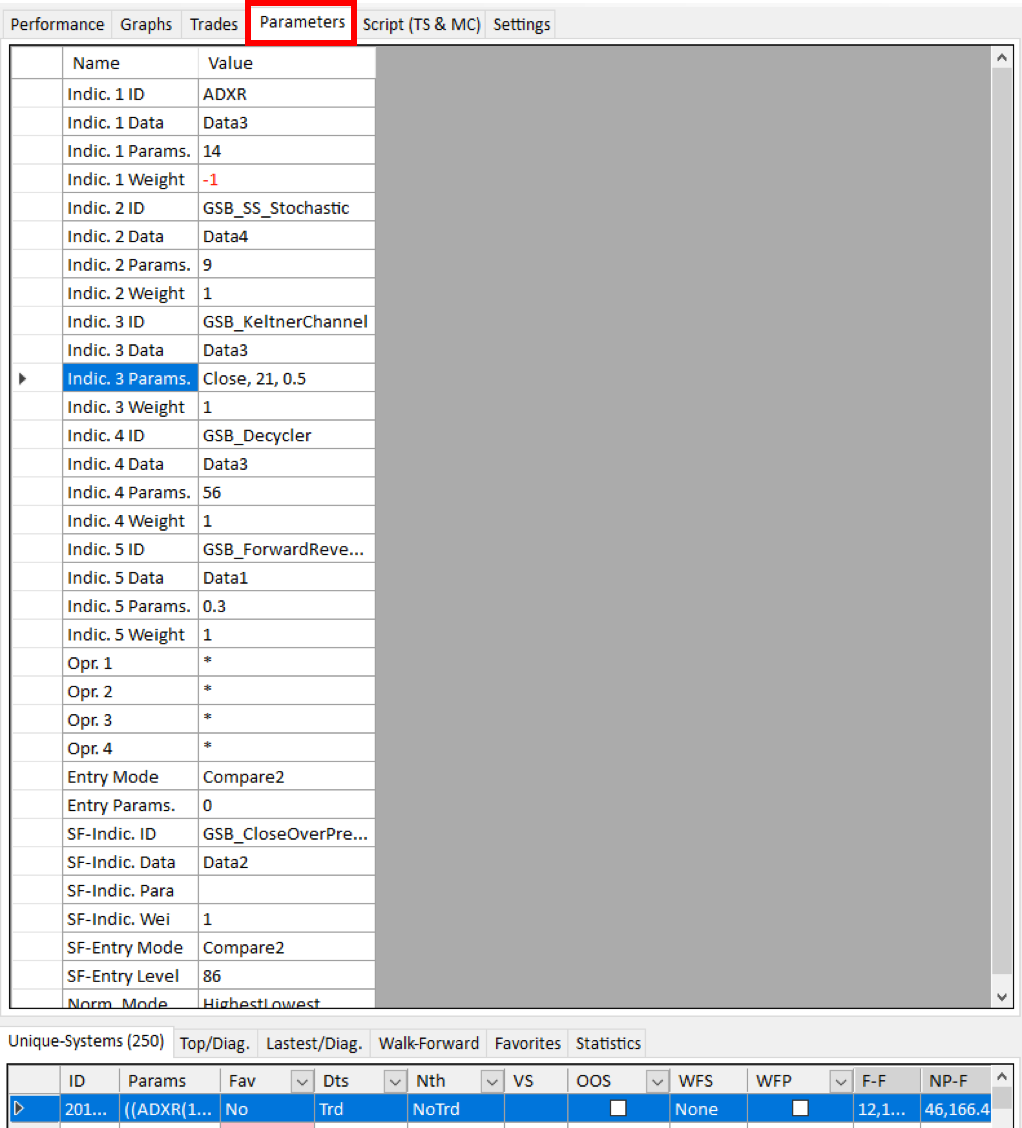This screenshot has height=1128, width=1022.
Task: Tick the OOS checkbox in the selected row
Action: pos(617,1108)
